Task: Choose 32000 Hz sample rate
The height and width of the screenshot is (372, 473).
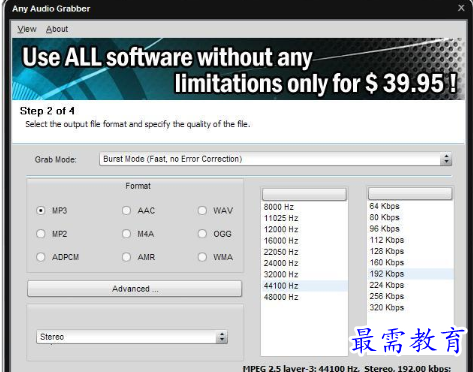Action: point(304,275)
